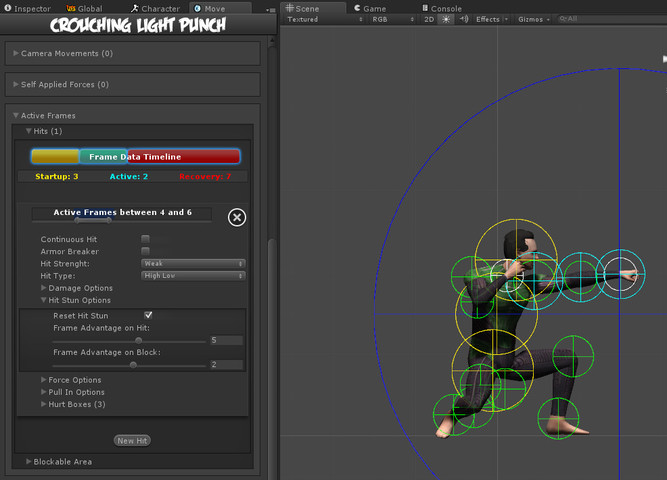Image resolution: width=667 pixels, height=480 pixels.
Task: Click Frame Advantage on Hit slider handle
Action: tap(139, 340)
